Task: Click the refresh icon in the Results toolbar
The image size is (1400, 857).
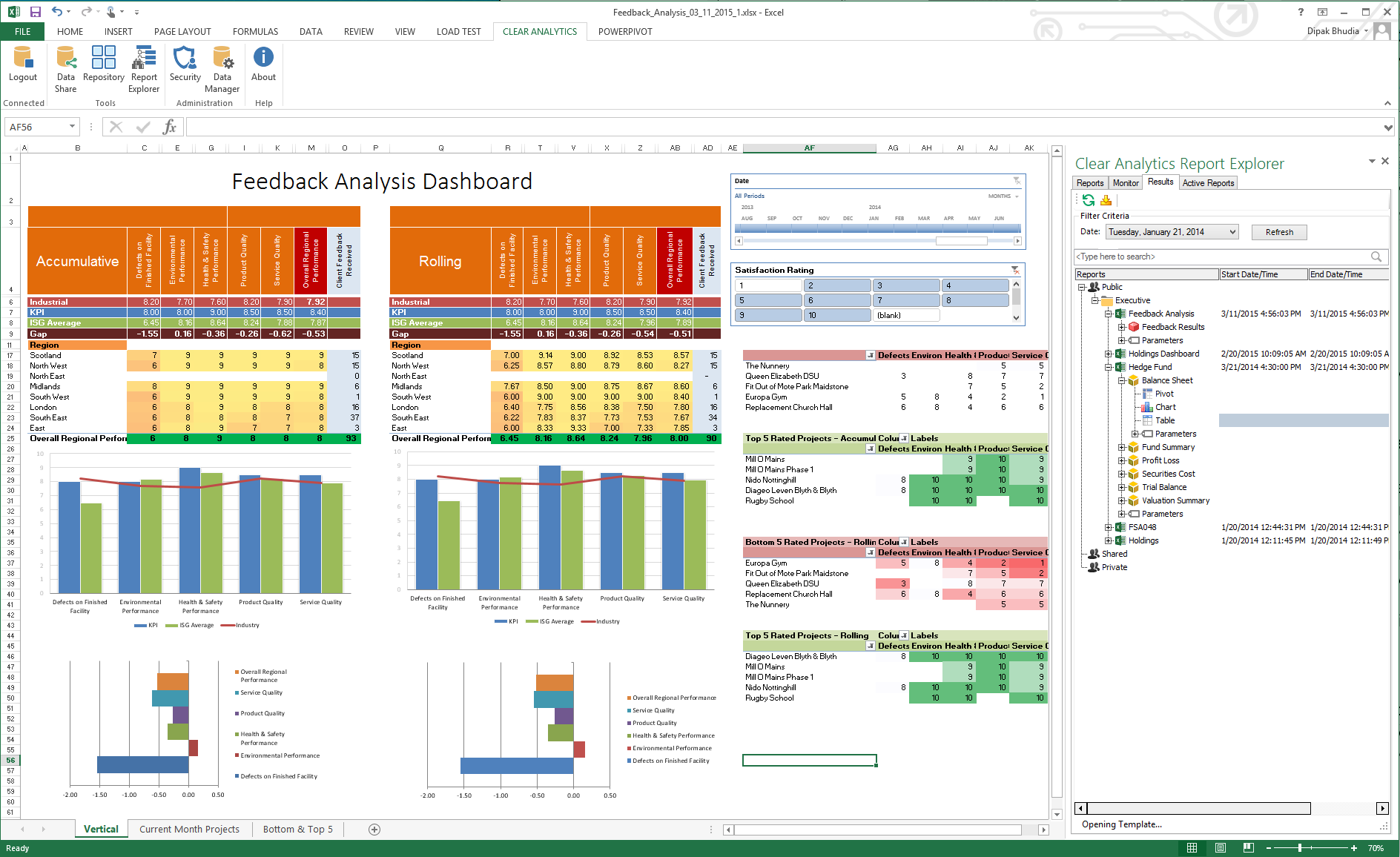Action: click(x=1087, y=200)
